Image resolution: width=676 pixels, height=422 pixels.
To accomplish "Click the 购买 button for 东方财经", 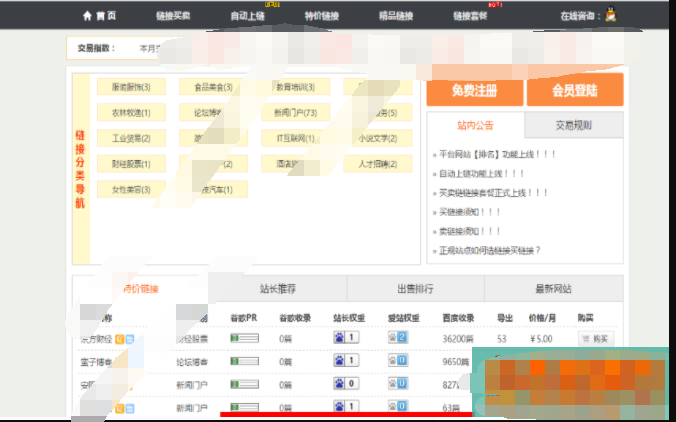I will click(597, 339).
